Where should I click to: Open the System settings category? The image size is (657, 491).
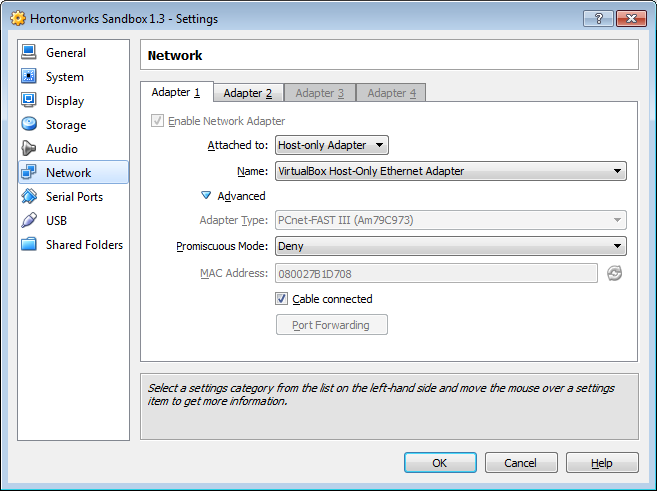coord(73,76)
